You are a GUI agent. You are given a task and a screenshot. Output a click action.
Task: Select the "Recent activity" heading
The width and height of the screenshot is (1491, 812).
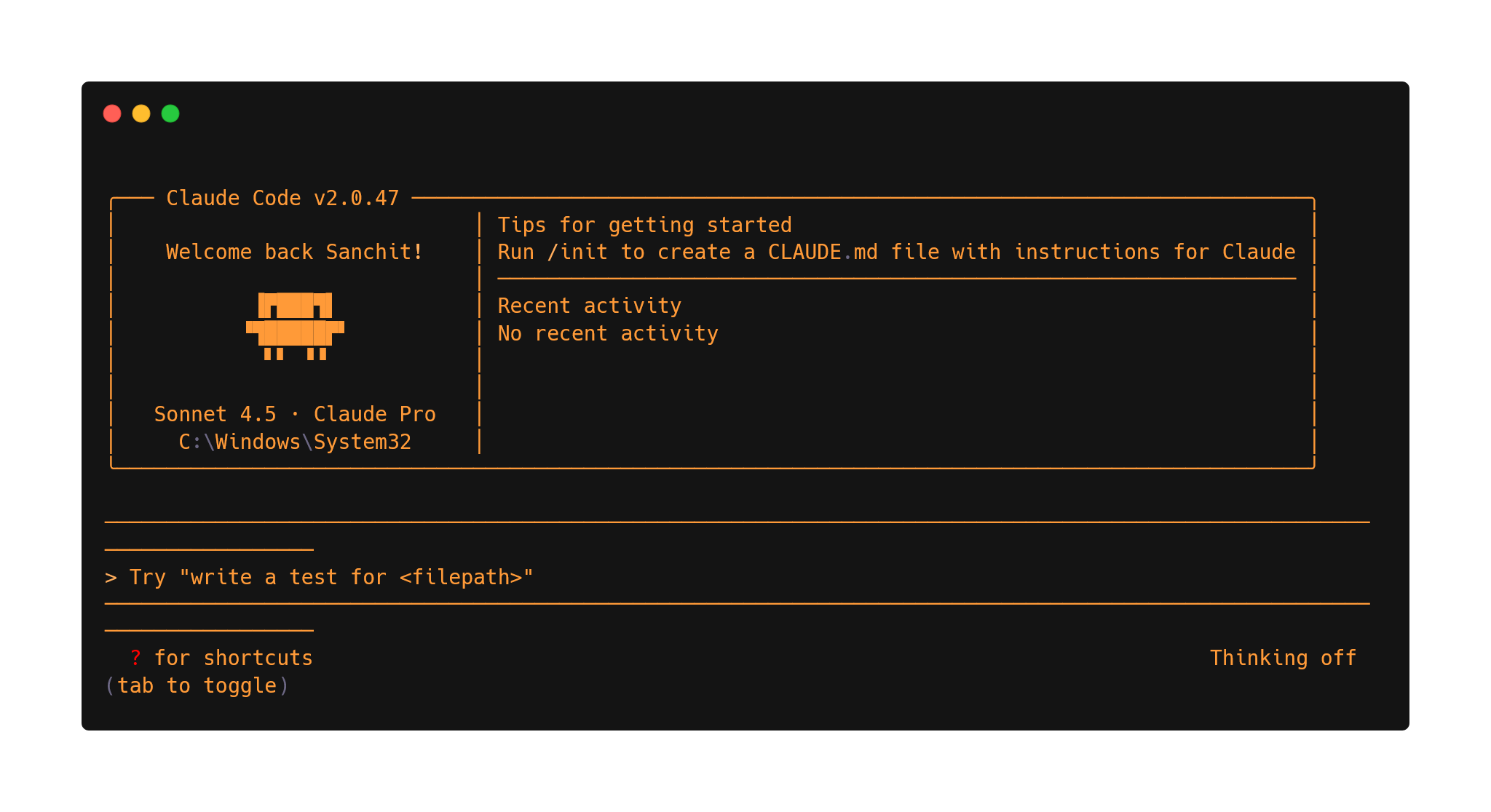tap(590, 306)
